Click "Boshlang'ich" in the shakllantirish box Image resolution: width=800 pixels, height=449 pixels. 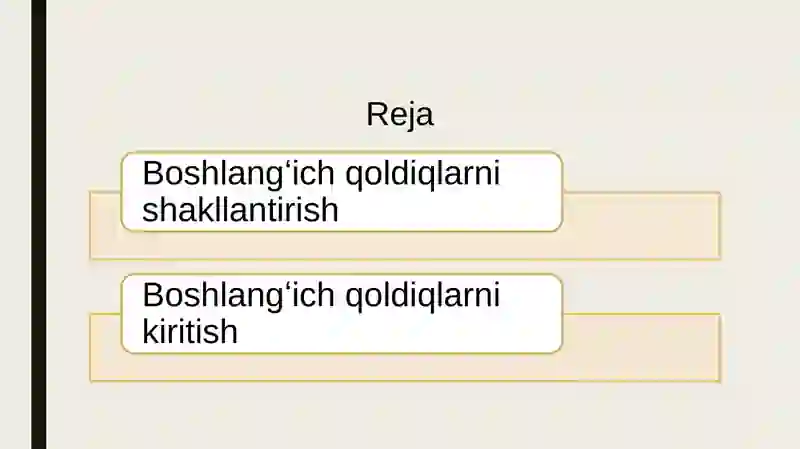238,174
